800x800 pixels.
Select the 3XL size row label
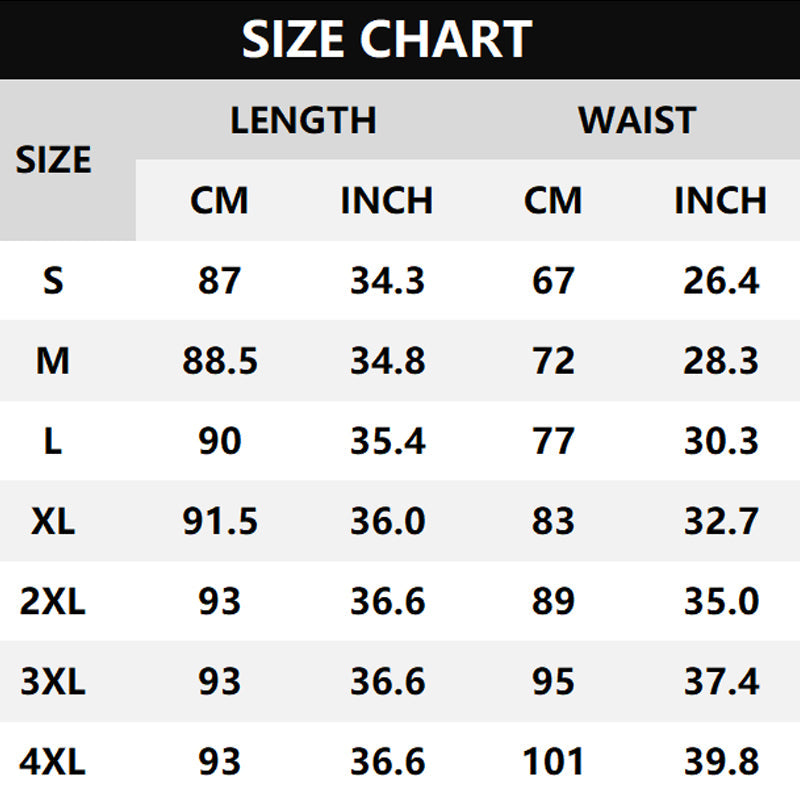pyautogui.click(x=53, y=682)
